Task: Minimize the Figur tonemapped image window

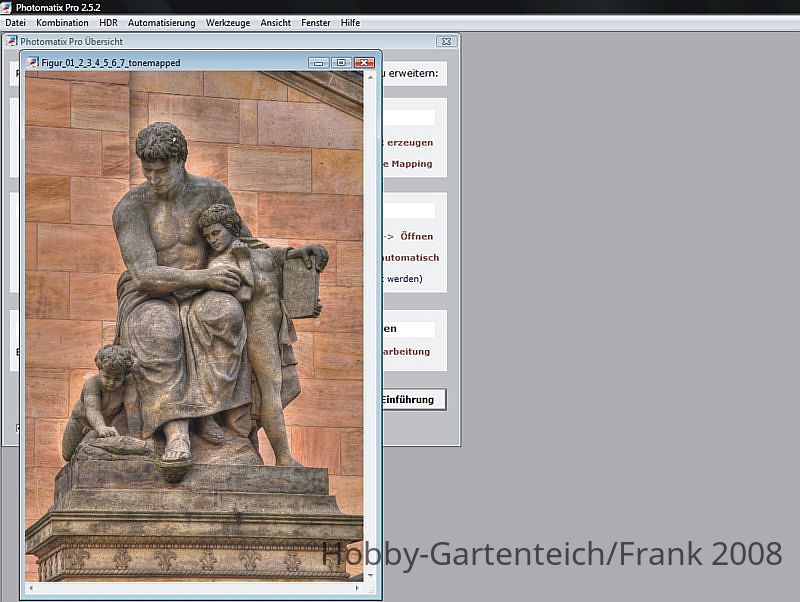Action: [318, 63]
